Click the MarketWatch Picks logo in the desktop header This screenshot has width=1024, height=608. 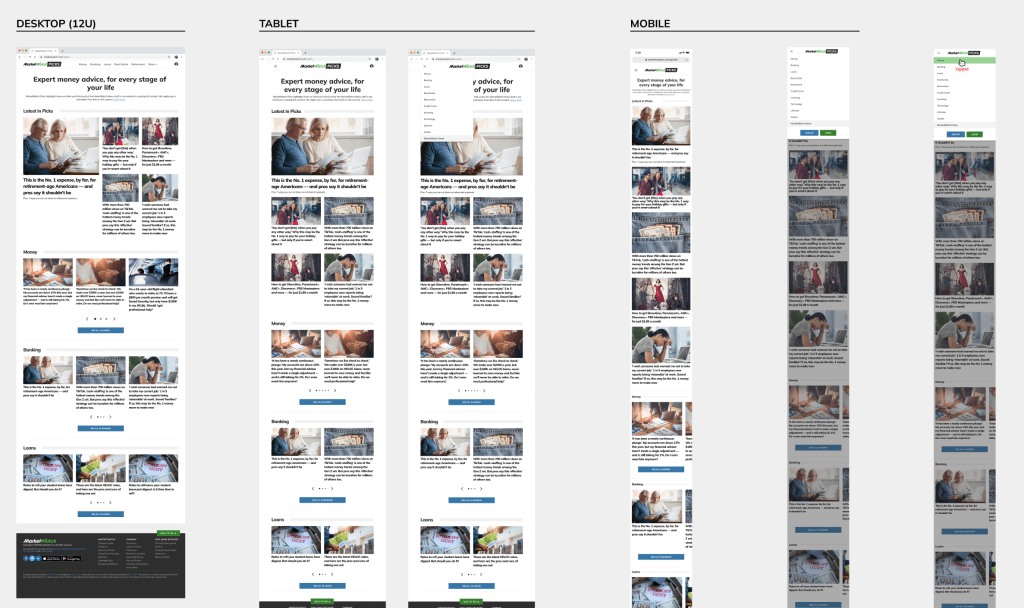(x=42, y=64)
